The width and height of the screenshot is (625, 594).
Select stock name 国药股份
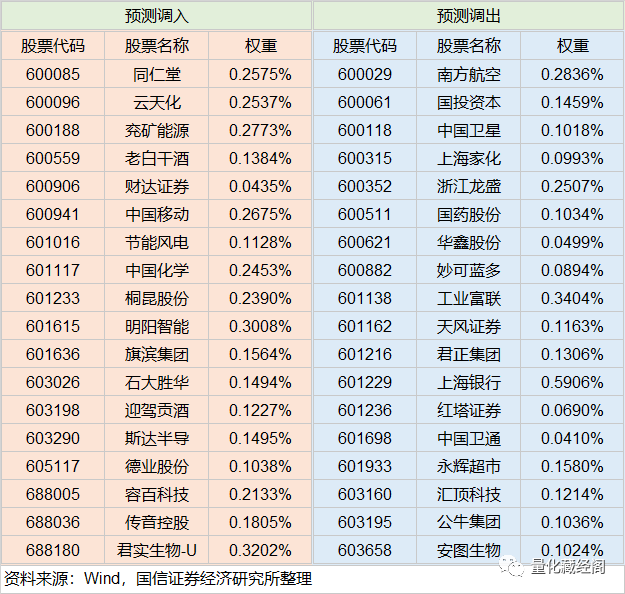pos(469,214)
